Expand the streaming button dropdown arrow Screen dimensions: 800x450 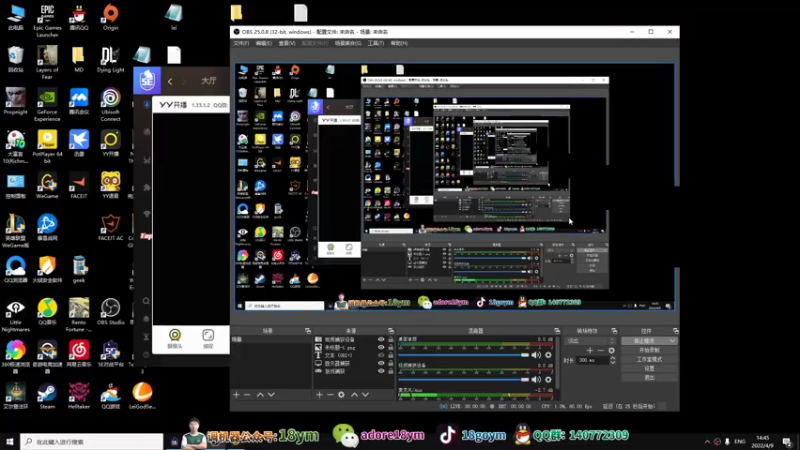click(x=672, y=341)
